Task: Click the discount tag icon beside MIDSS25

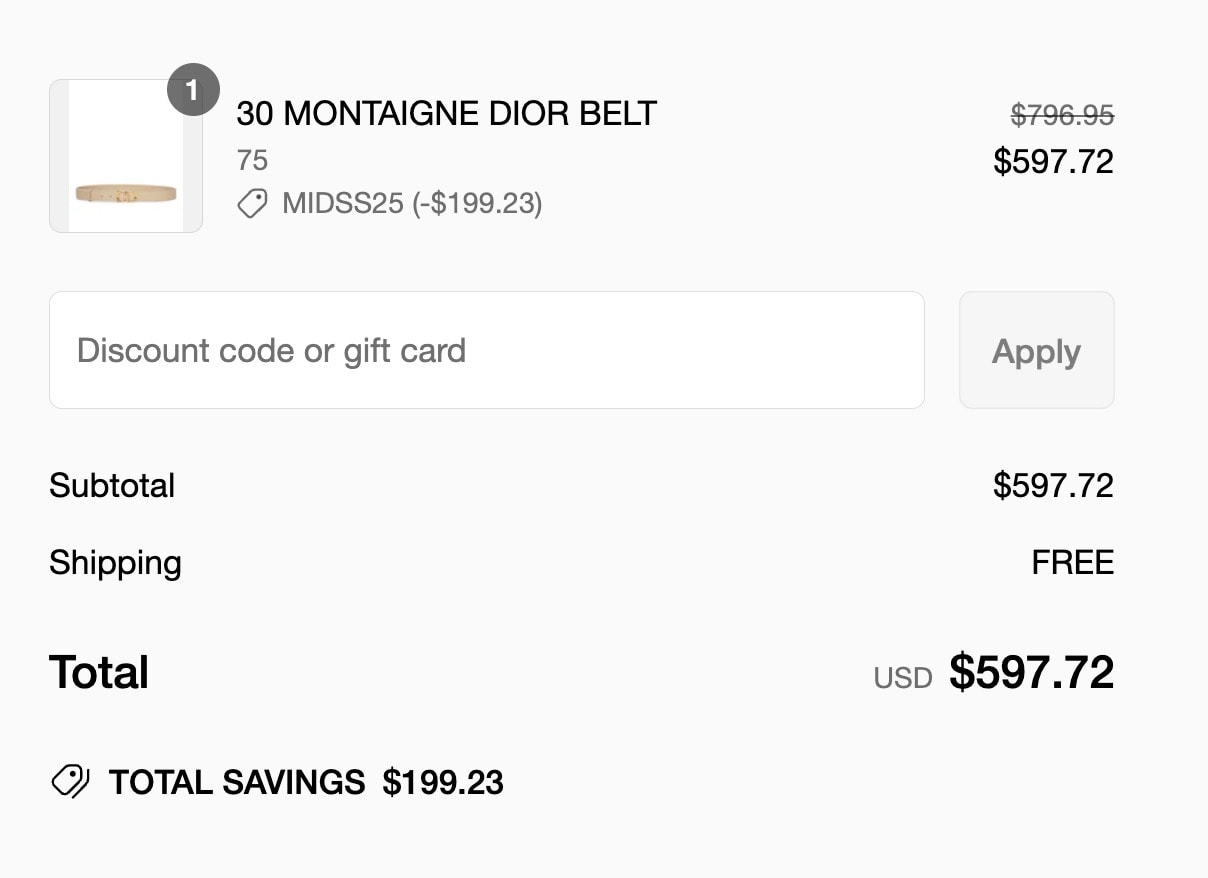Action: pyautogui.click(x=252, y=204)
